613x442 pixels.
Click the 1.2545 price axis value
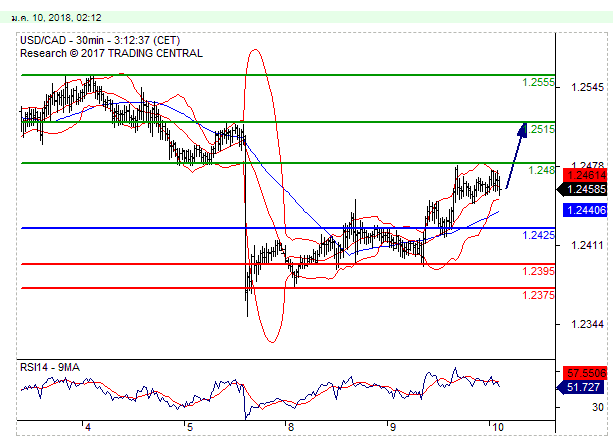(x=587, y=87)
